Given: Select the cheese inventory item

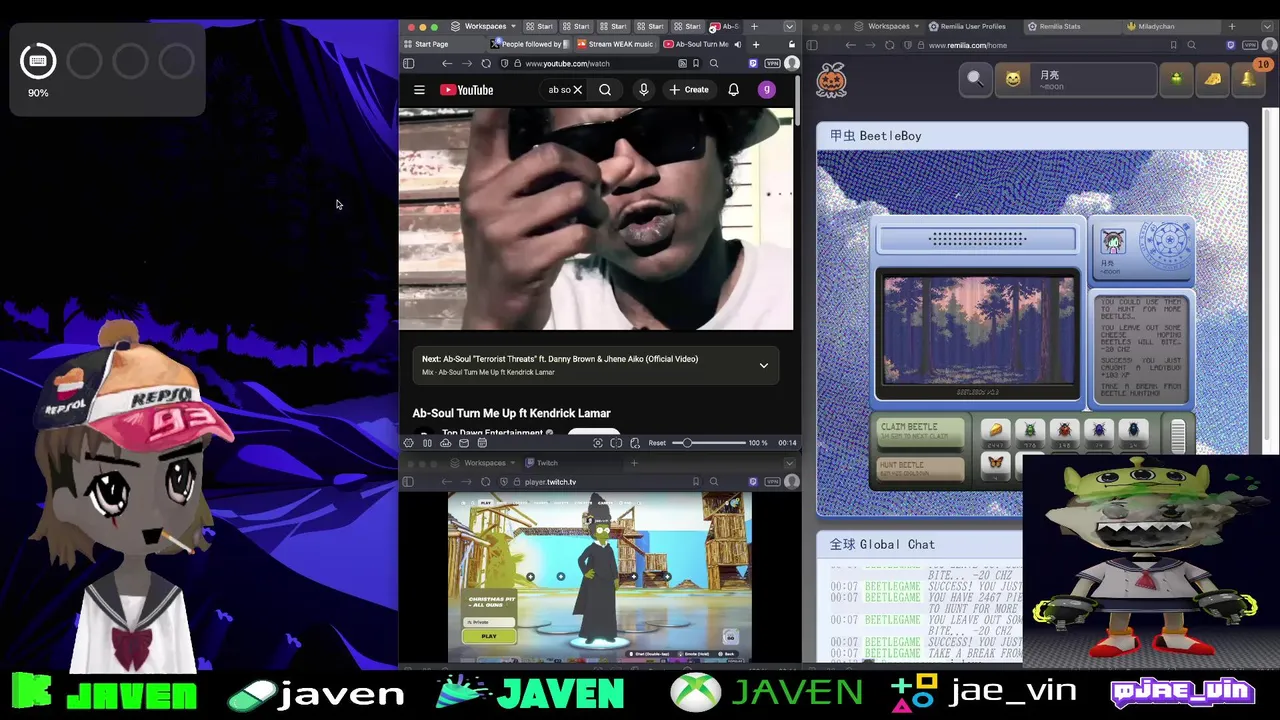Looking at the screenshot, I should coord(995,431).
